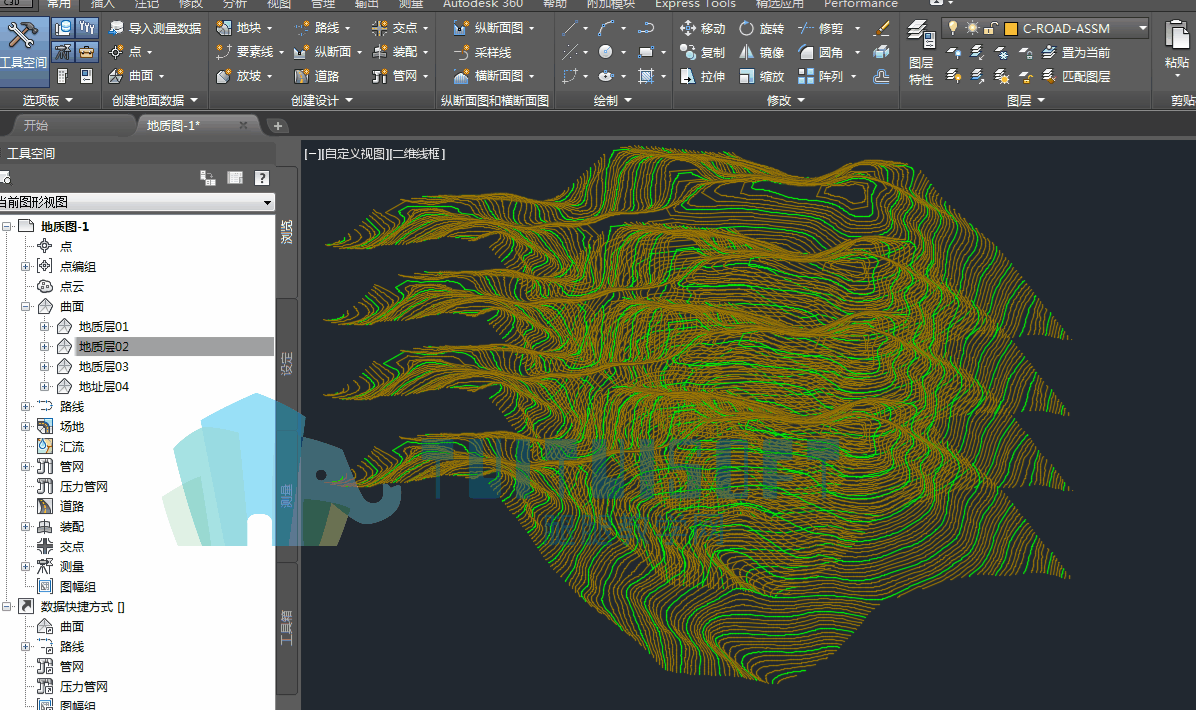1196x710 pixels.
Task: Click the [二维线框] visual style control
Action: pos(417,153)
